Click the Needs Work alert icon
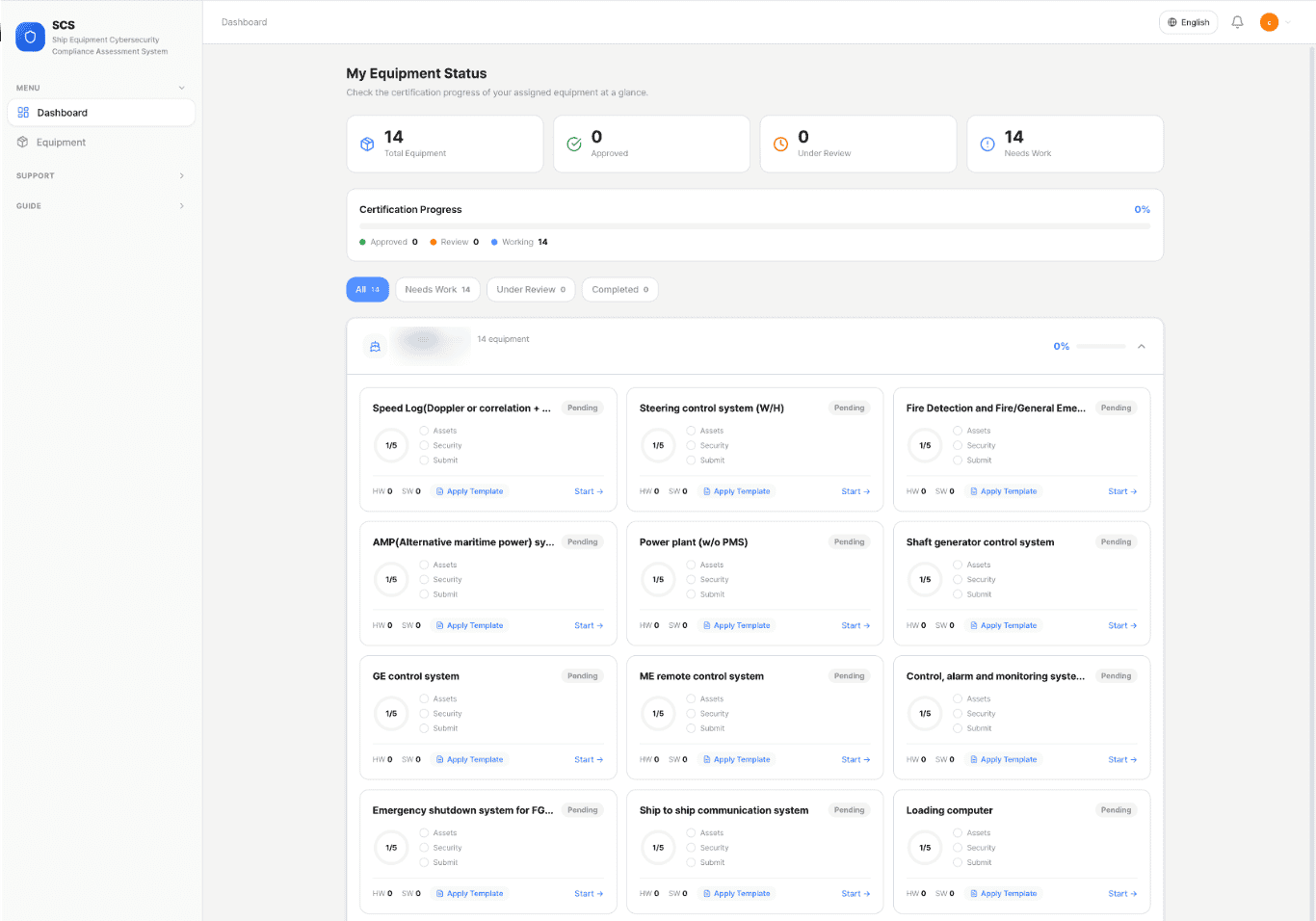 click(987, 145)
